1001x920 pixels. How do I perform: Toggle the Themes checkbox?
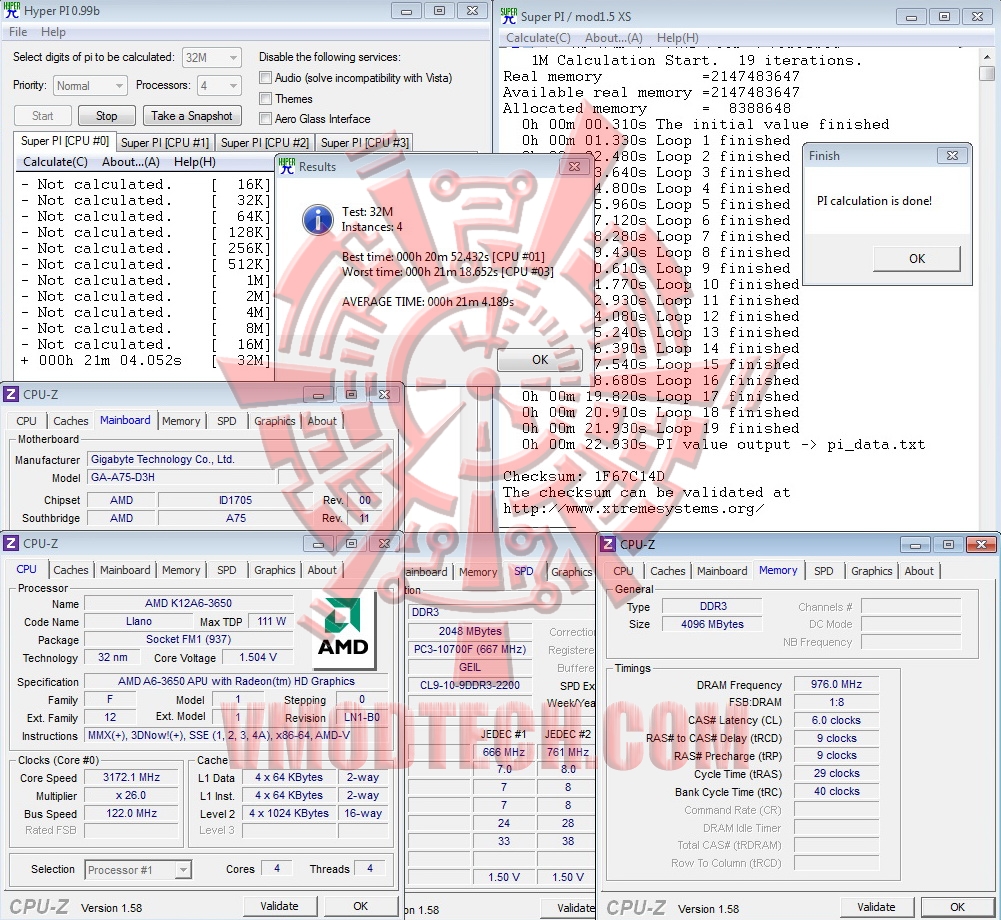pyautogui.click(x=266, y=98)
